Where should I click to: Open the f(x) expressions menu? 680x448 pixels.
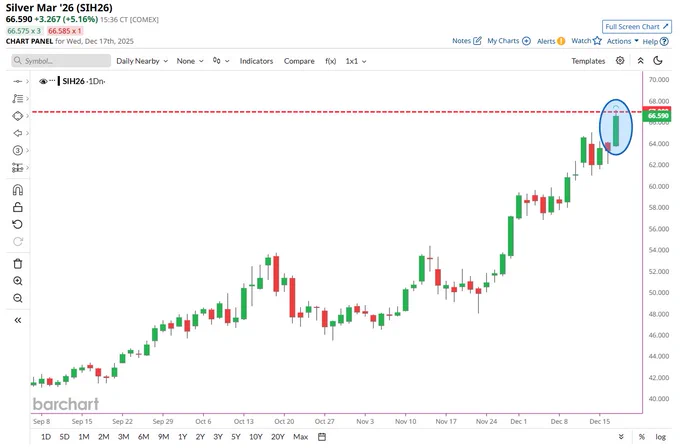click(x=330, y=61)
